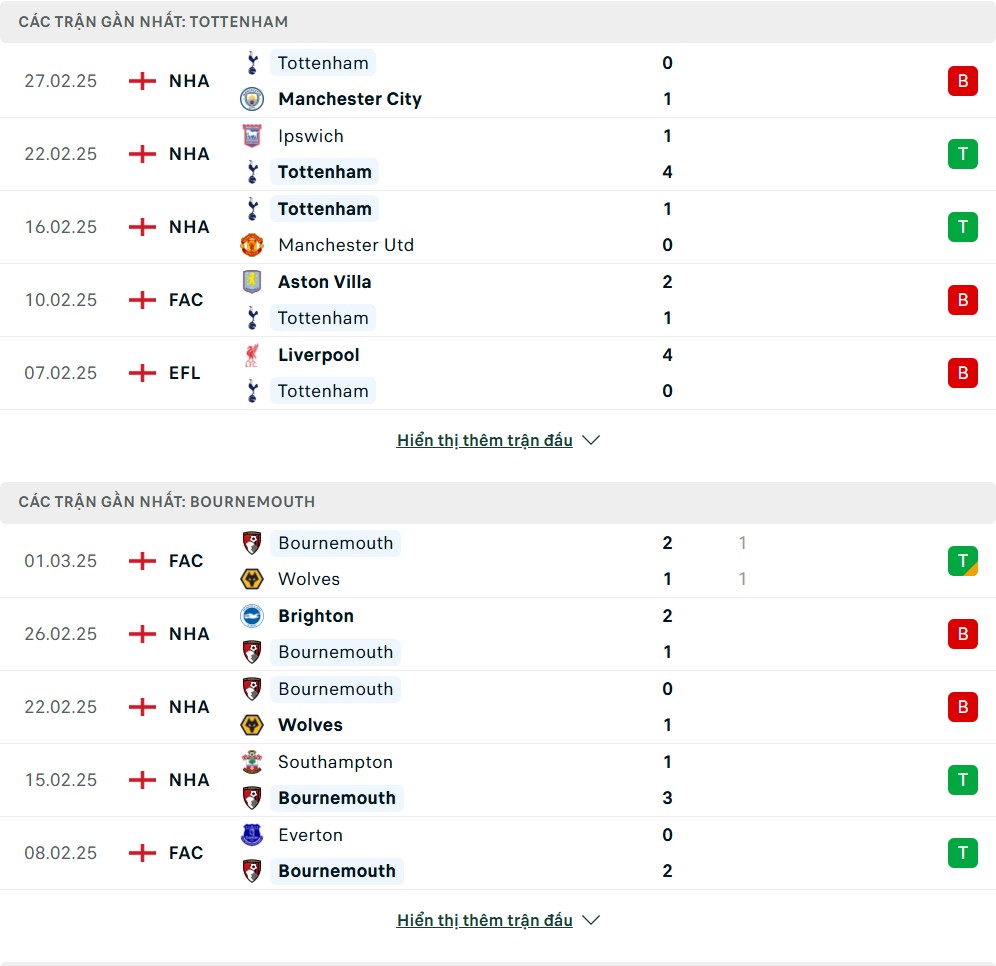The image size is (996, 966).
Task: Click the Brighton crest icon
Action: (x=252, y=616)
